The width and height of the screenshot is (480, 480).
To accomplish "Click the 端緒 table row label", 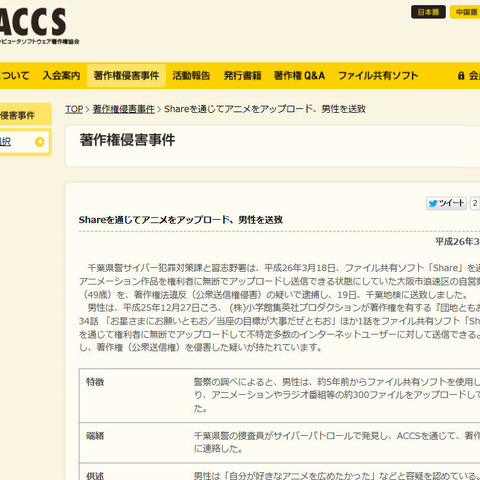I will (x=95, y=436).
